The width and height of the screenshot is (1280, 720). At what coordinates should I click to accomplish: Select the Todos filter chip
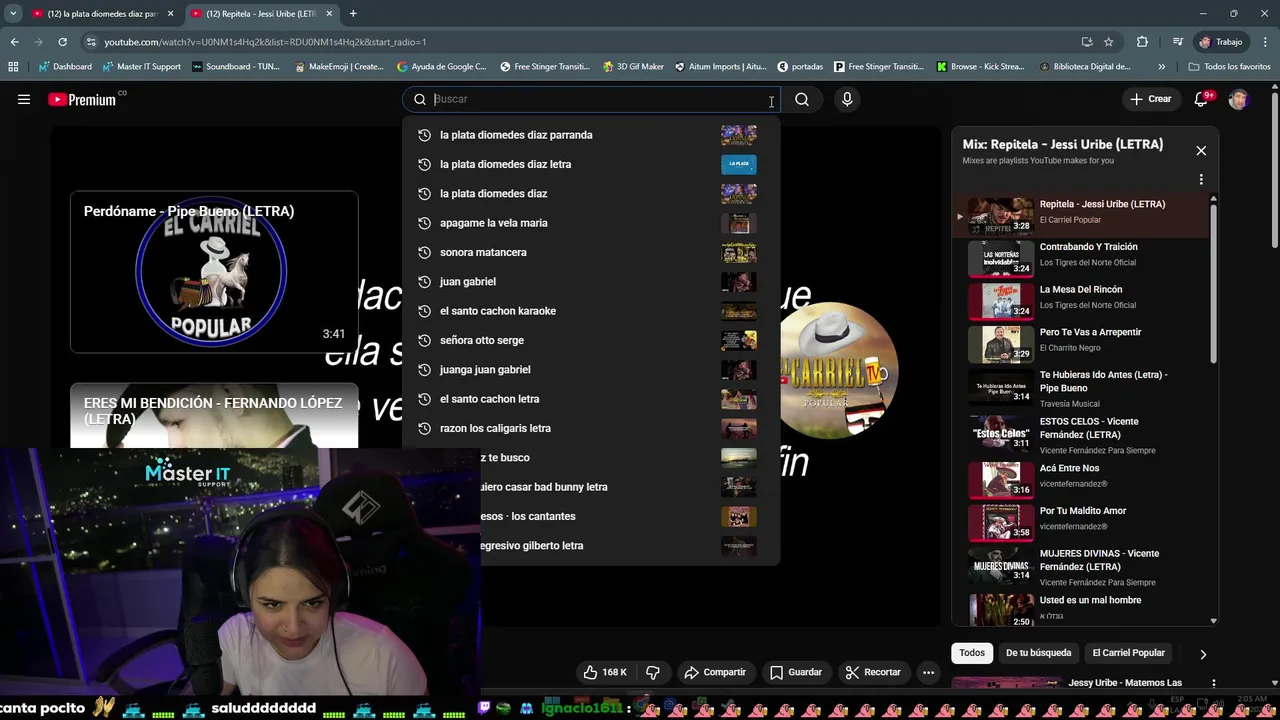[x=972, y=653]
